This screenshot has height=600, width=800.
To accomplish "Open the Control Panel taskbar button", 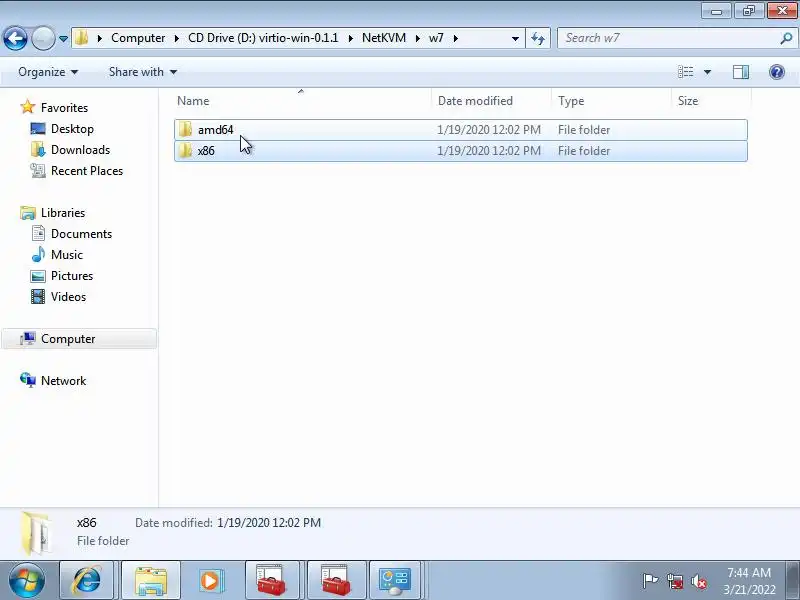I will click(x=394, y=580).
